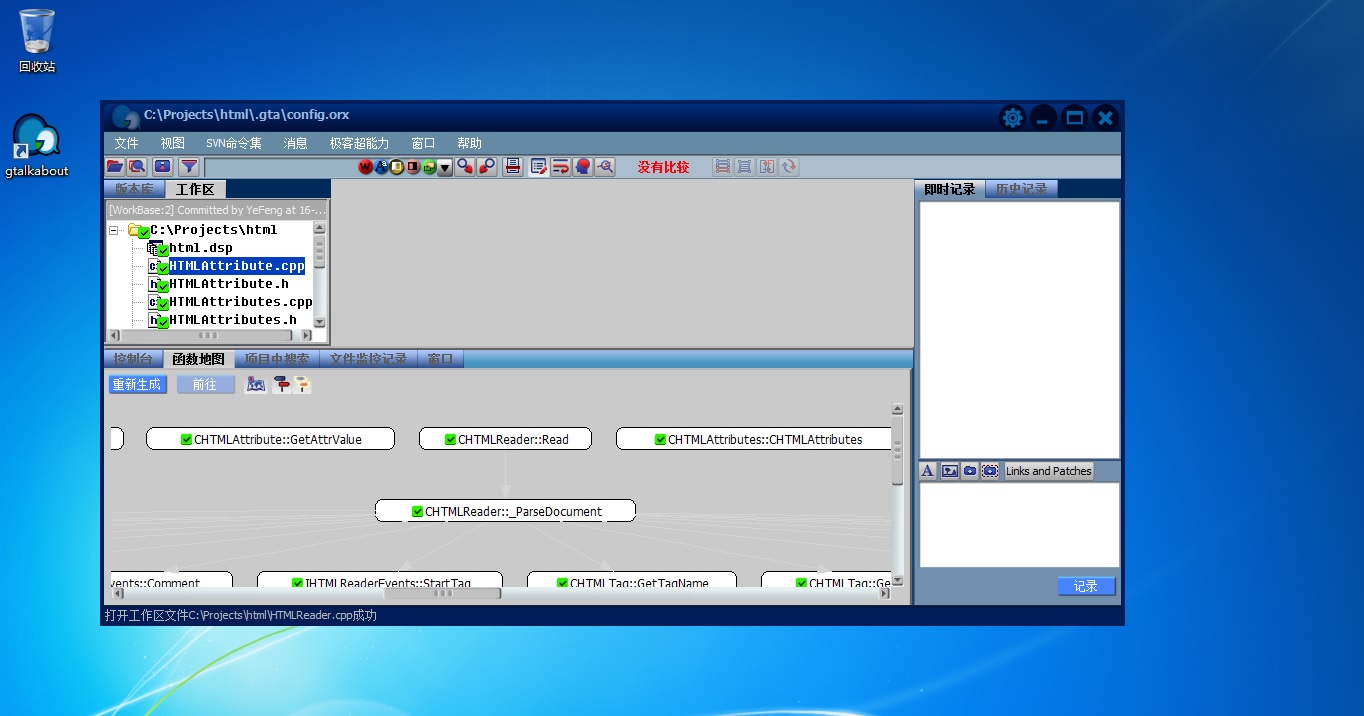Viewport: 1364px width, 716px height.
Task: Click the green circle toolbar icon
Action: click(429, 167)
